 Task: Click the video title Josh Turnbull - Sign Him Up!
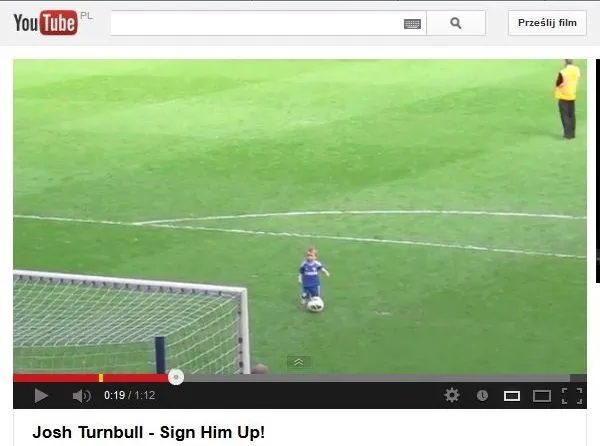pyautogui.click(x=148, y=432)
